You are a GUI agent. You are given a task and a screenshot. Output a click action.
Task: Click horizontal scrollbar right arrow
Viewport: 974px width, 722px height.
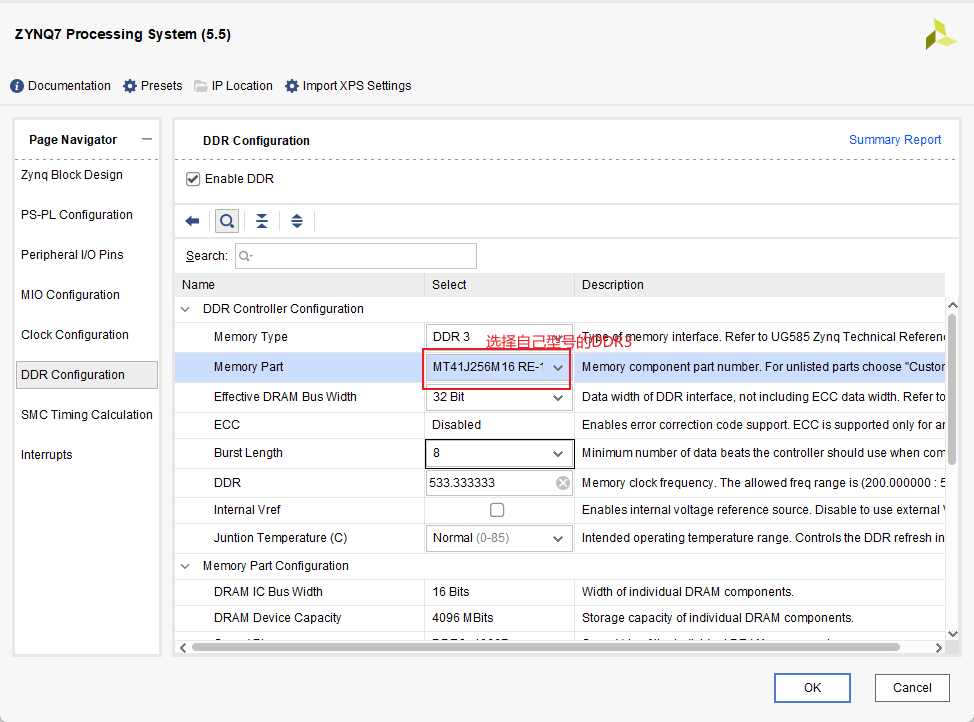[939, 647]
